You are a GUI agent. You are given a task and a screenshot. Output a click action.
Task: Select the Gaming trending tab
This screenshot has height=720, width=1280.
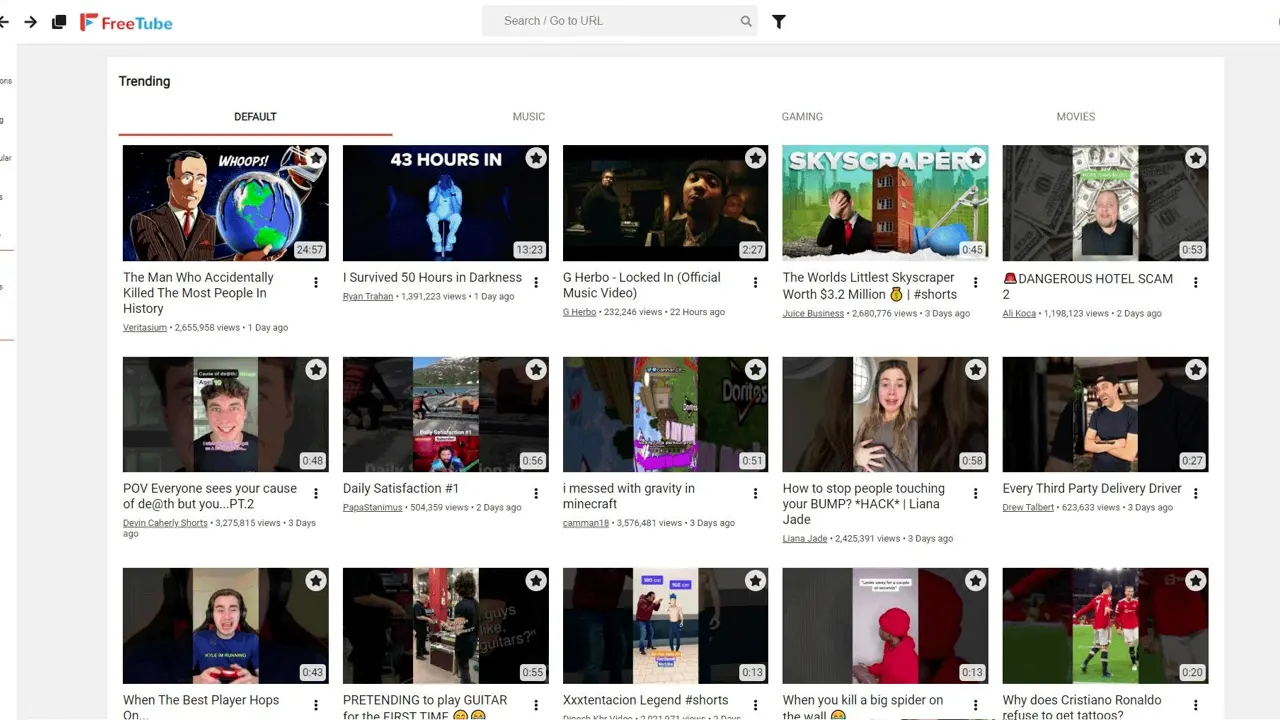click(x=802, y=117)
